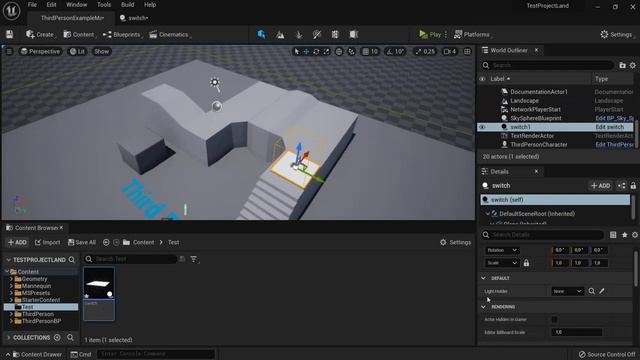Open the Content Drawer
The height and width of the screenshot is (360, 640).
coord(37,354)
